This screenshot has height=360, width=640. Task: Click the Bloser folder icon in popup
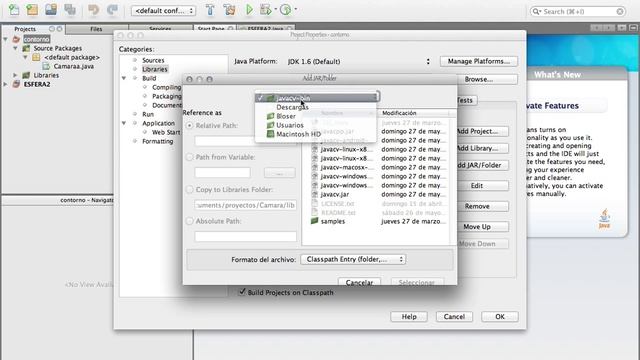tap(270, 116)
